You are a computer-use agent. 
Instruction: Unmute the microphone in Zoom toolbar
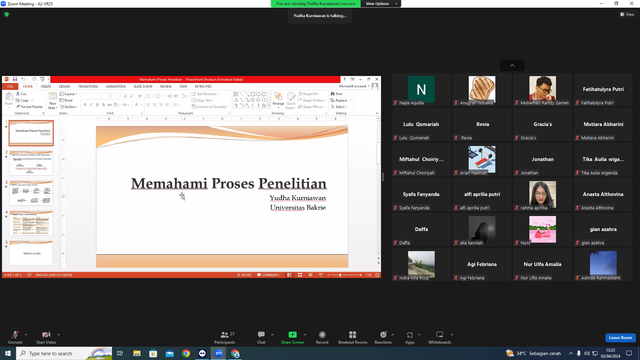coord(15,337)
